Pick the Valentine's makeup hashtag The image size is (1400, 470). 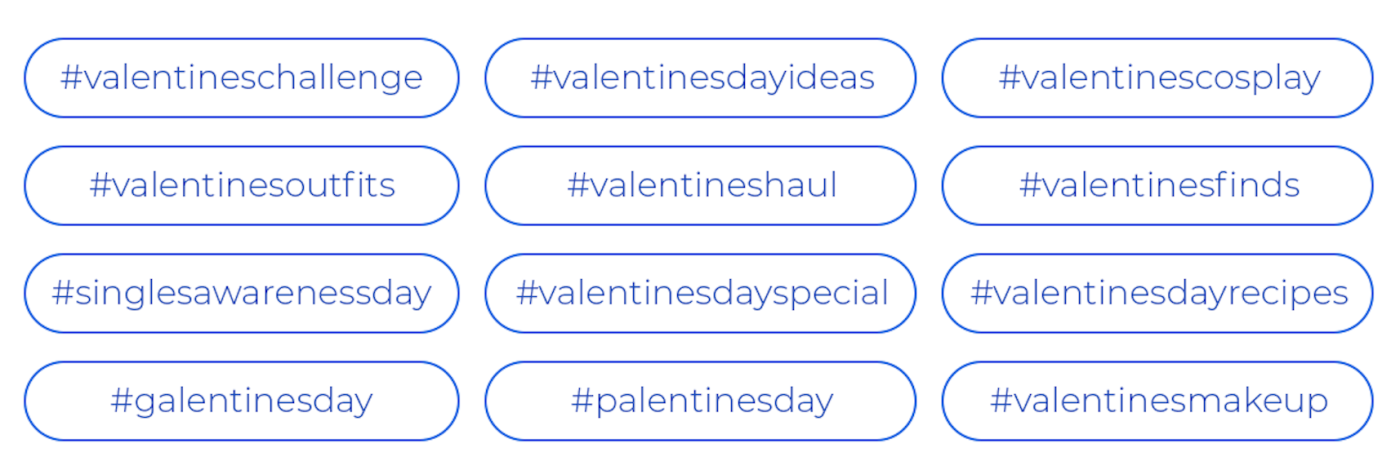pyautogui.click(x=1158, y=401)
